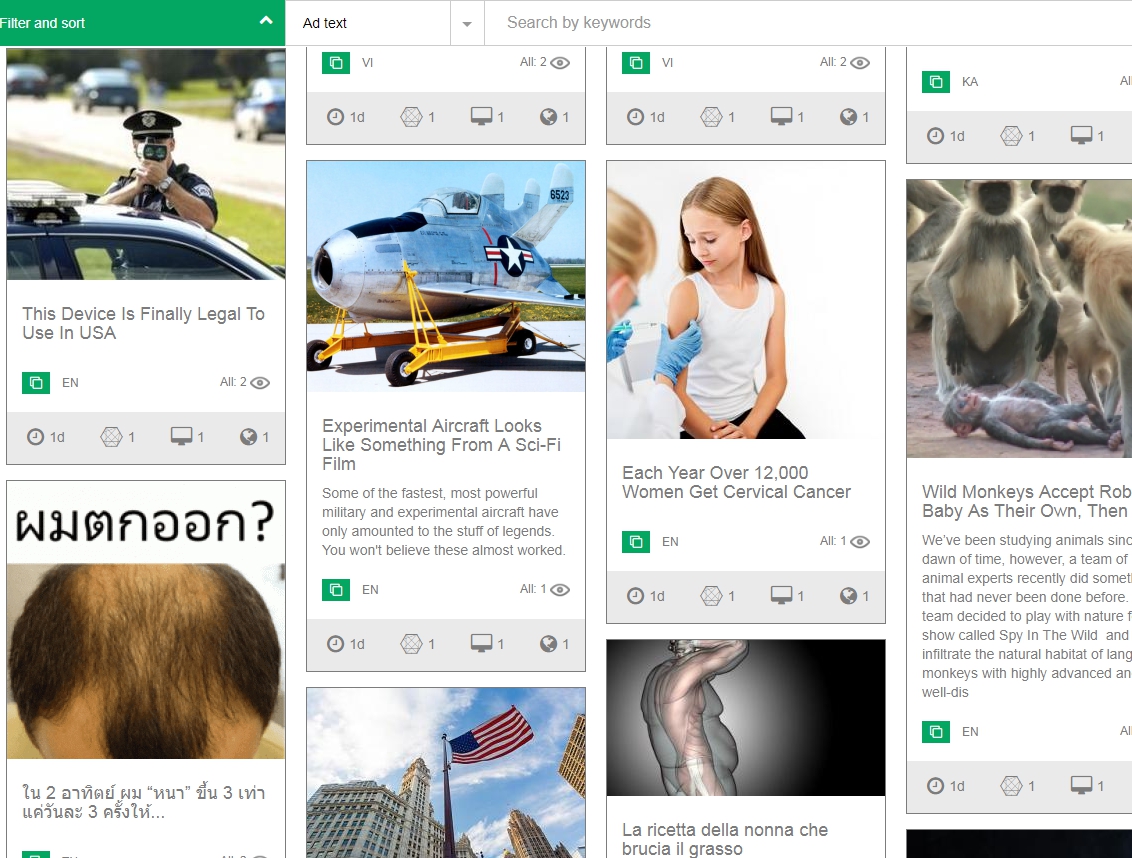Viewport: 1132px width, 858px height.
Task: Open the body anatomy ad image
Action: pos(746,718)
